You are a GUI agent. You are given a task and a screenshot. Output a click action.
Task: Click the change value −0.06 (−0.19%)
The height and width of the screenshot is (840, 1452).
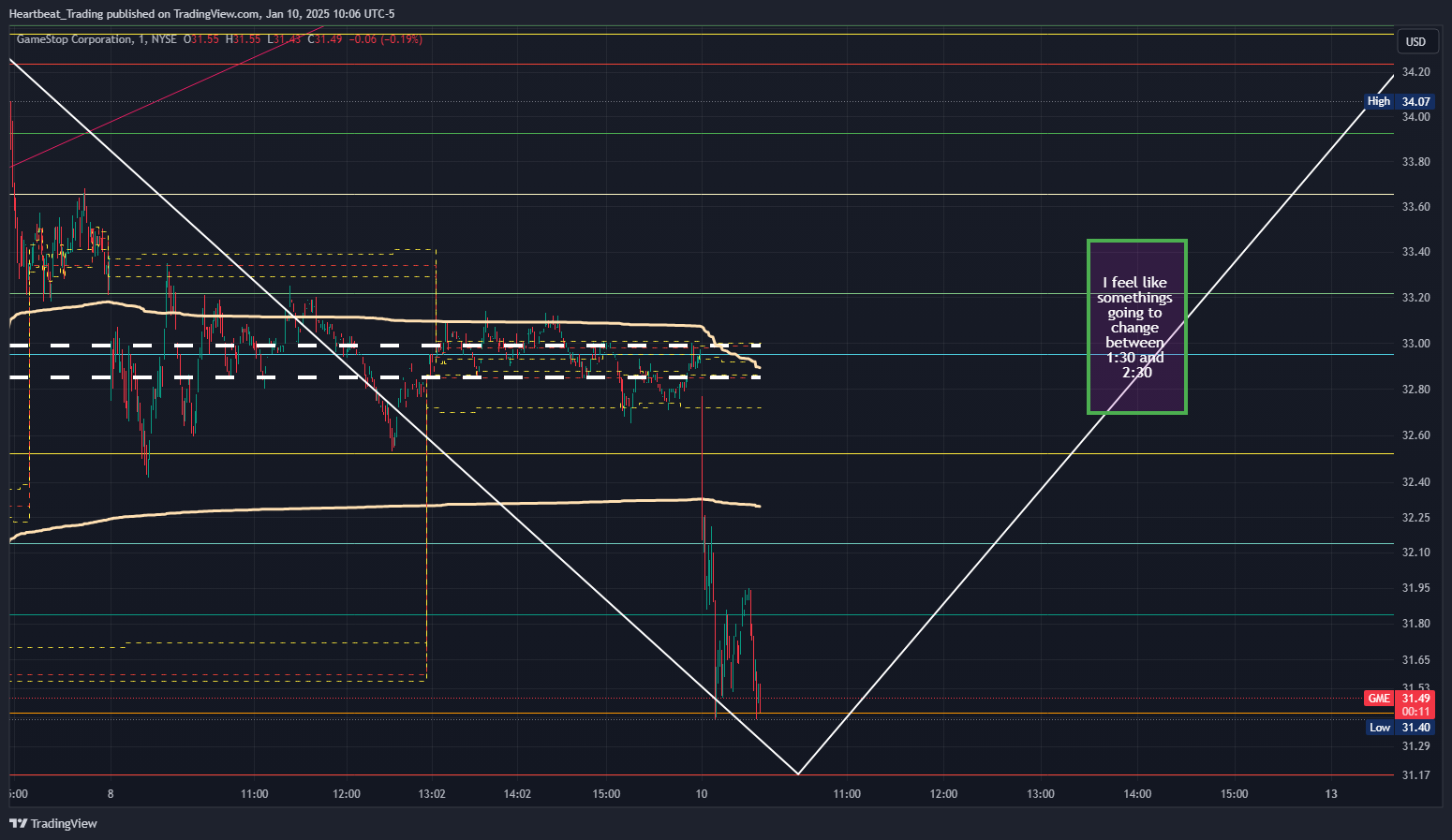(385, 39)
